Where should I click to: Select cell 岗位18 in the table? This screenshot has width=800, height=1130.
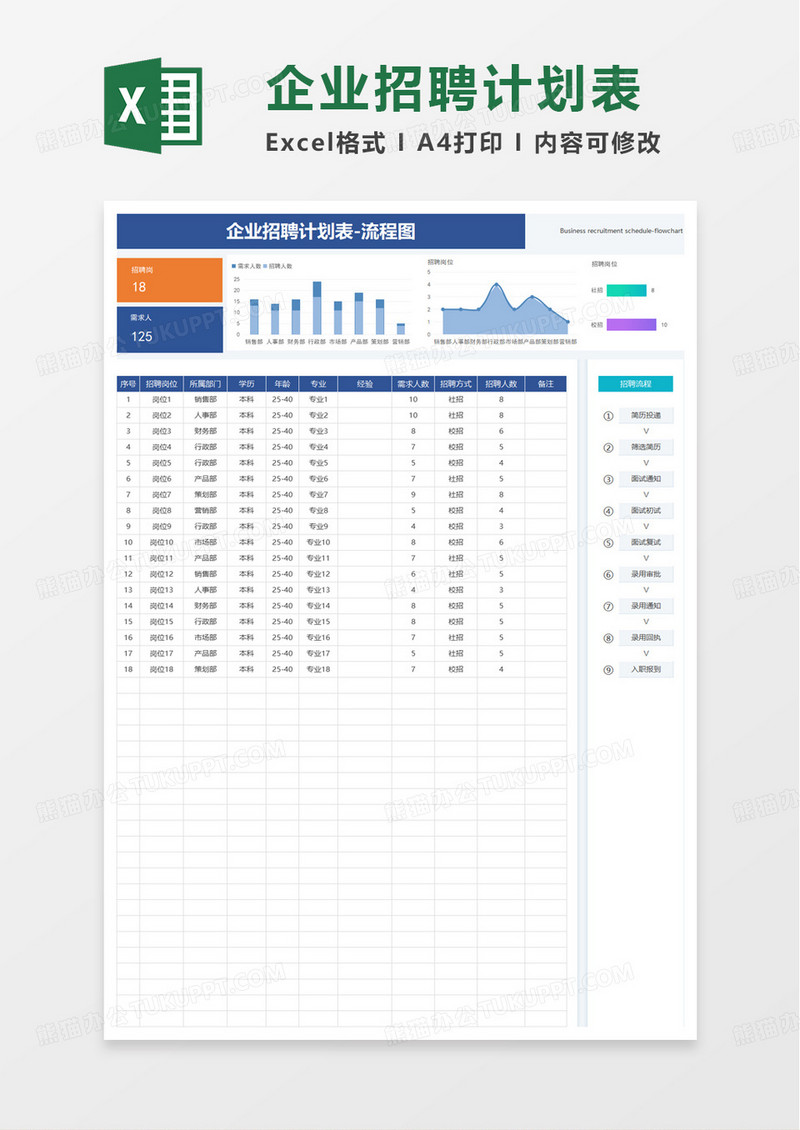(x=161, y=669)
